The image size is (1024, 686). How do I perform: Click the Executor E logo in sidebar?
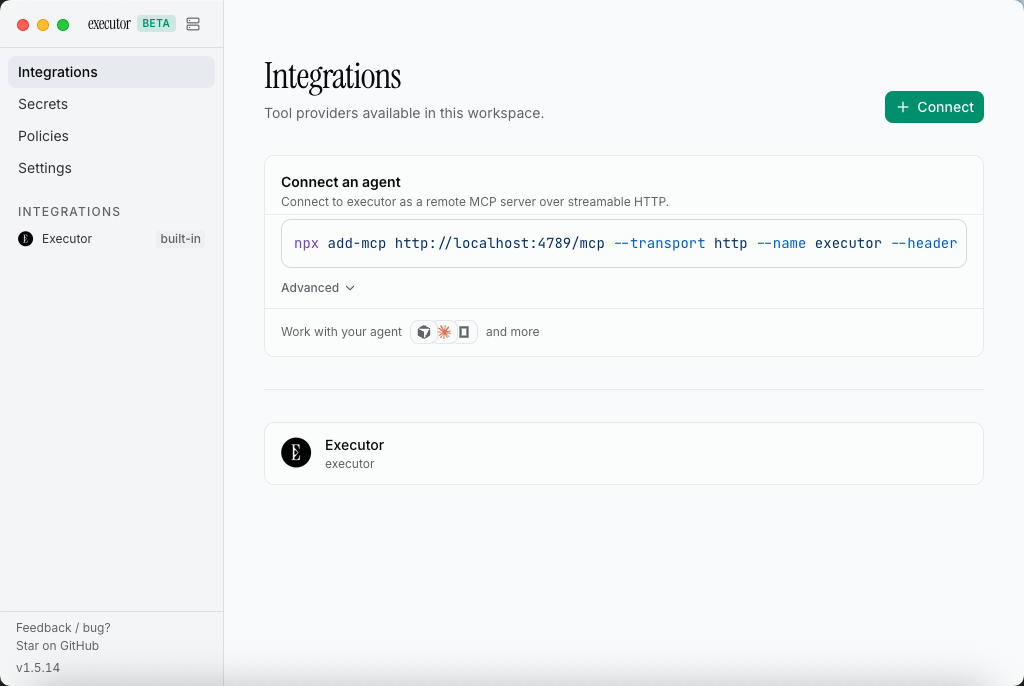point(25,238)
